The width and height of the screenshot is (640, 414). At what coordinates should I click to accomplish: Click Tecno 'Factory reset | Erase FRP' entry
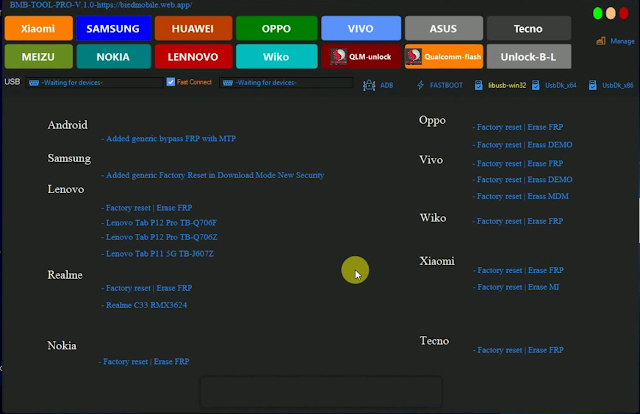click(x=518, y=350)
